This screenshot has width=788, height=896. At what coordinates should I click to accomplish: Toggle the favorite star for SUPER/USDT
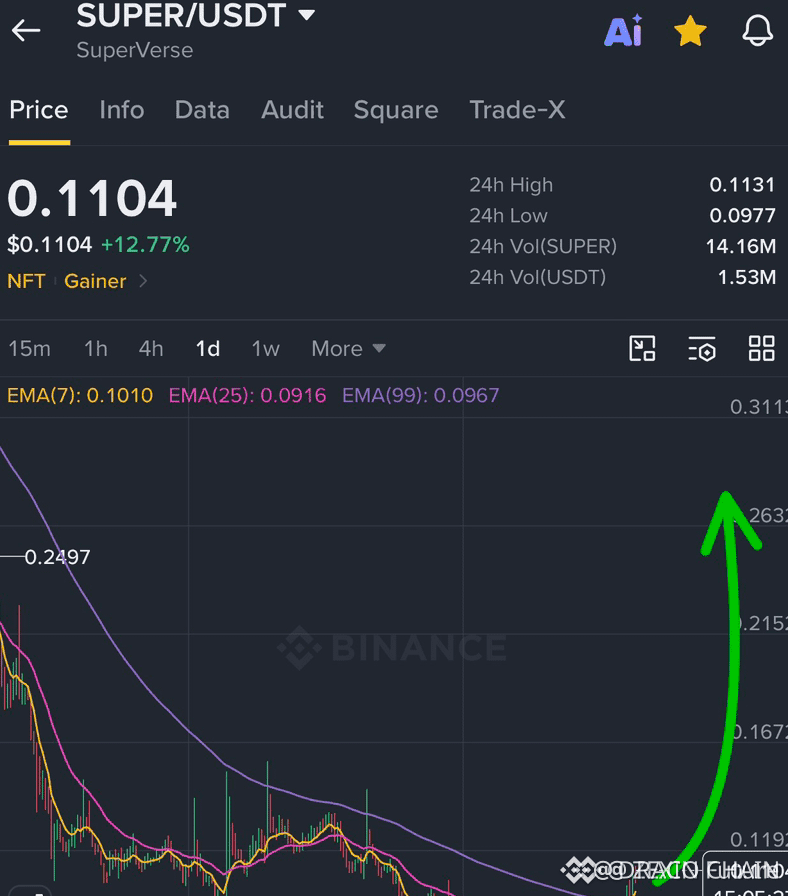690,31
